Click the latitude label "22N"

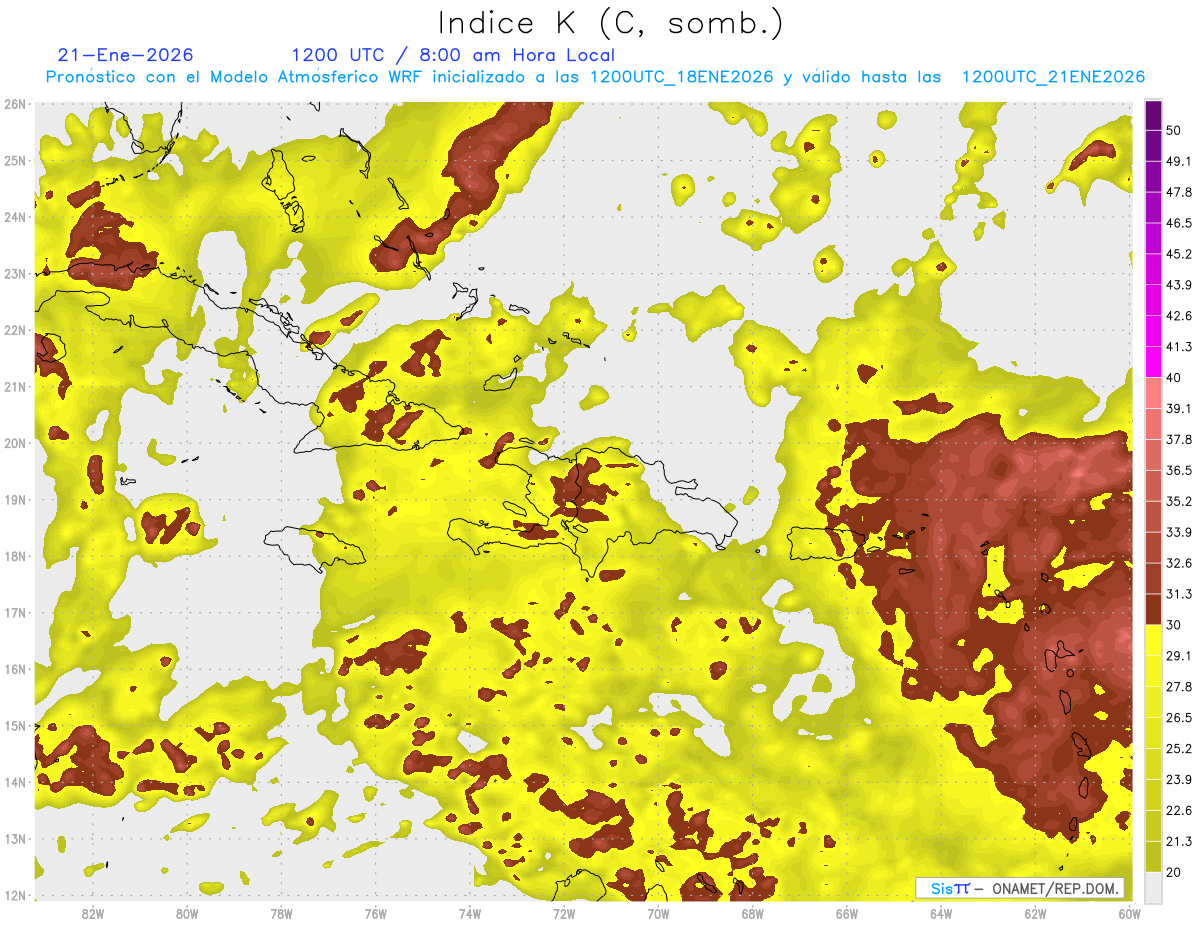15,330
